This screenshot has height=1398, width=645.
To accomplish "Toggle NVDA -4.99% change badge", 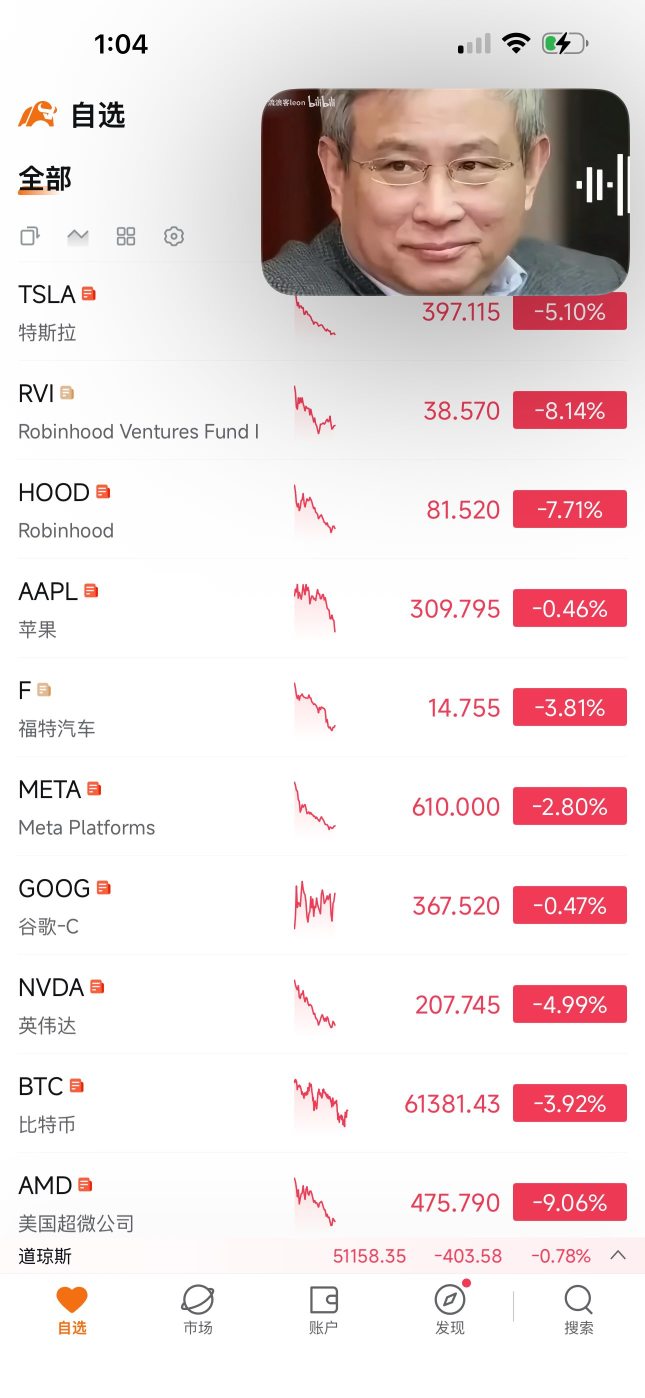I will pyautogui.click(x=570, y=1004).
